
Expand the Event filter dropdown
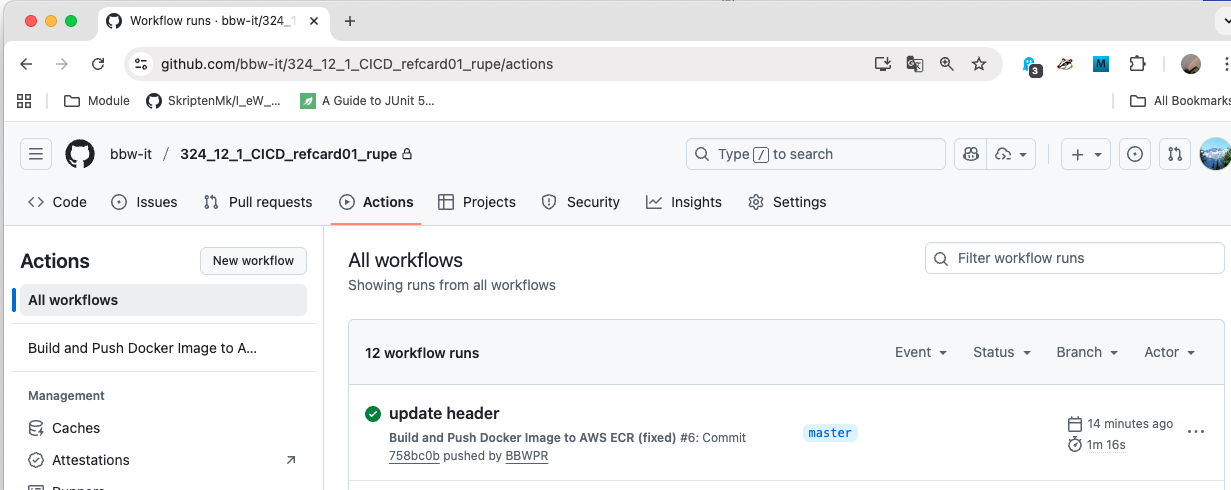921,352
